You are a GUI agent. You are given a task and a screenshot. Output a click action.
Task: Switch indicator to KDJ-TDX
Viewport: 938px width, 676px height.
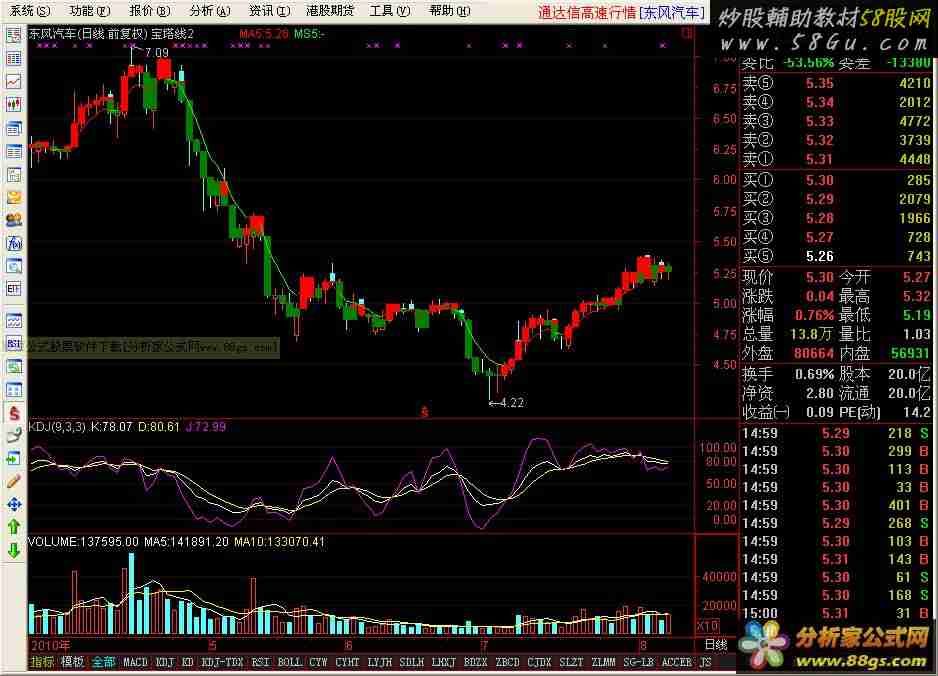click(223, 662)
